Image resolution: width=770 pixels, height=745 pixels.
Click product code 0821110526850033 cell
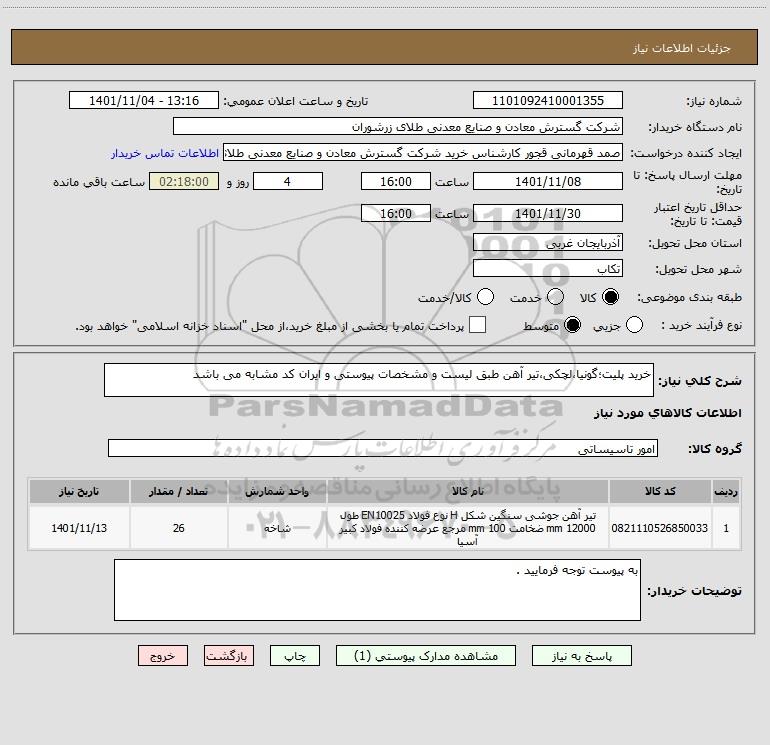660,528
